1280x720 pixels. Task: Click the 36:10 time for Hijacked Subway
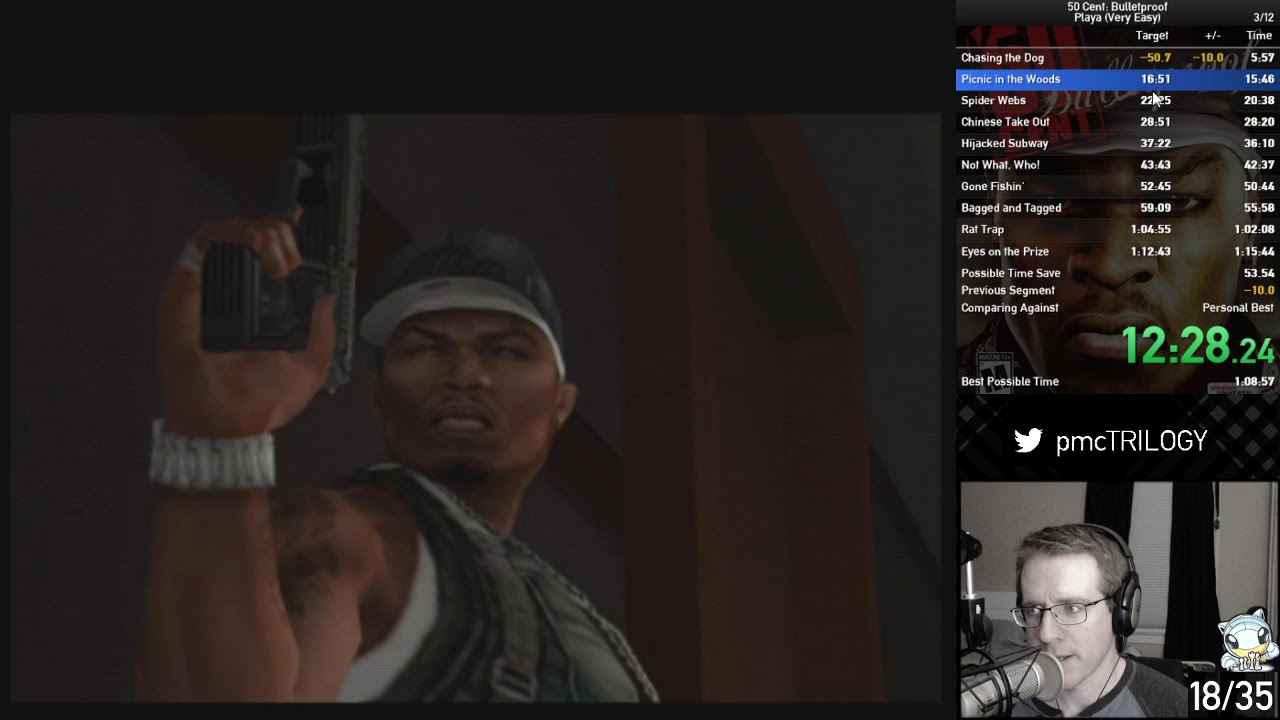coord(1259,143)
